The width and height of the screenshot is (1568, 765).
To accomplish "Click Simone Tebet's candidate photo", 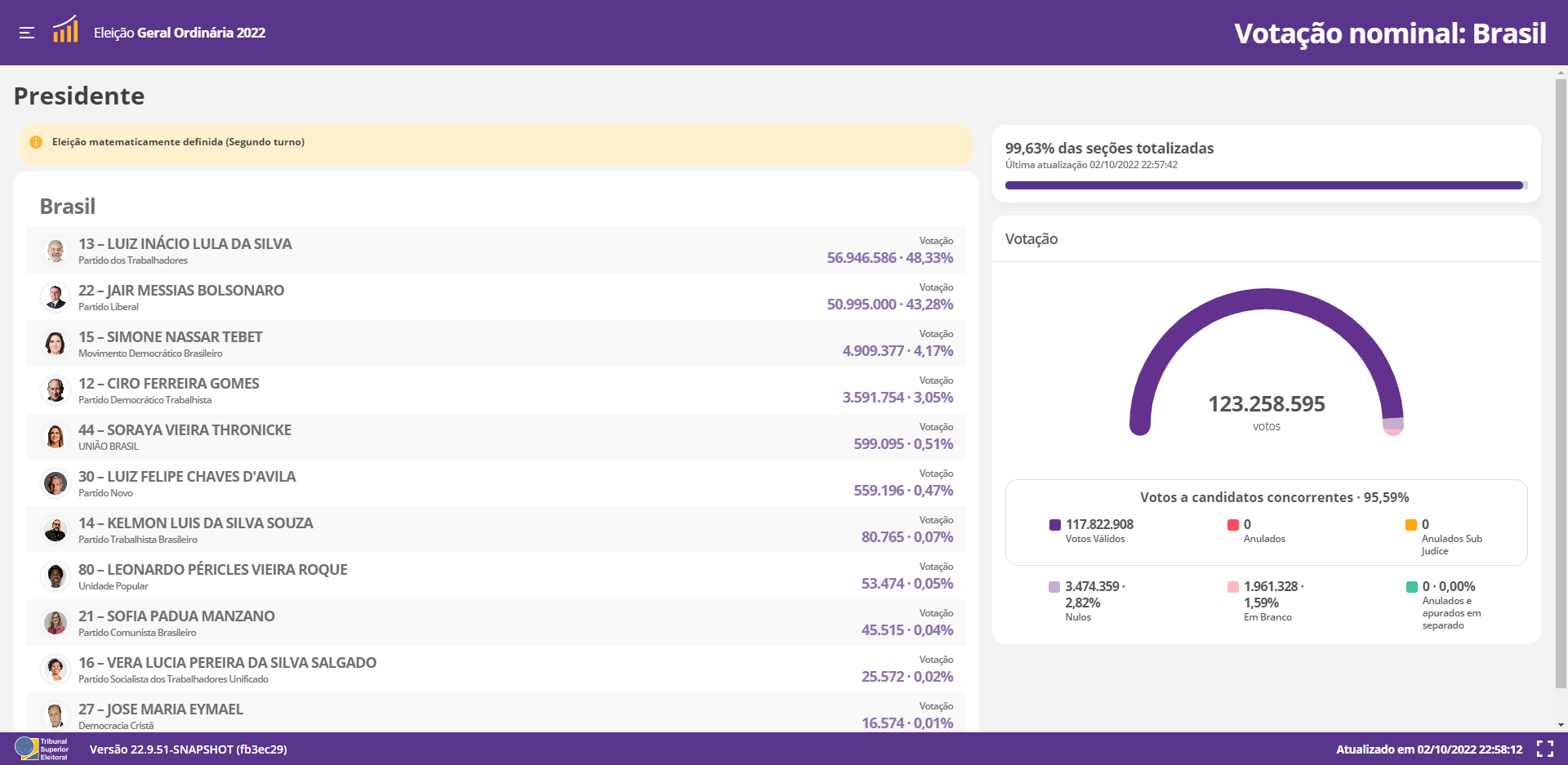I will [56, 344].
